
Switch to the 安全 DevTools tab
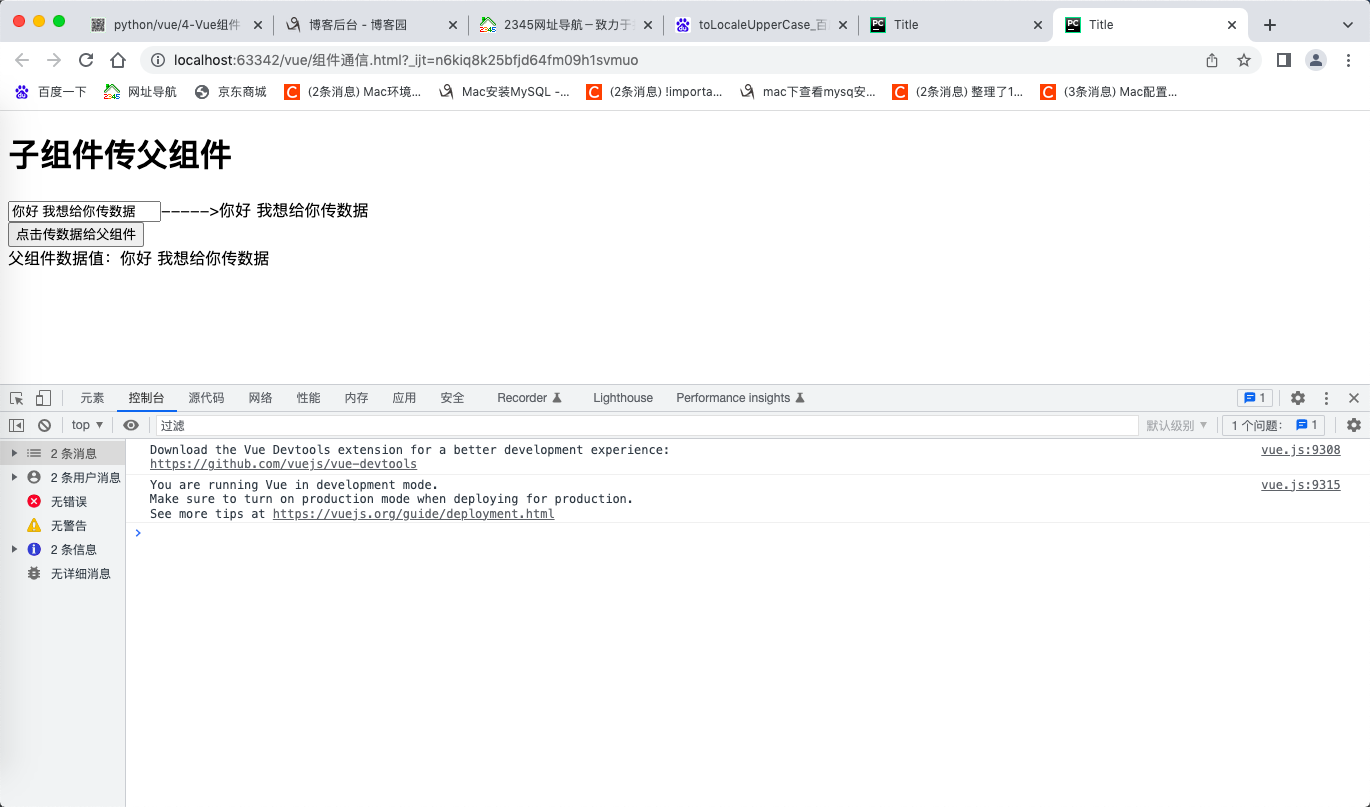pyautogui.click(x=452, y=398)
